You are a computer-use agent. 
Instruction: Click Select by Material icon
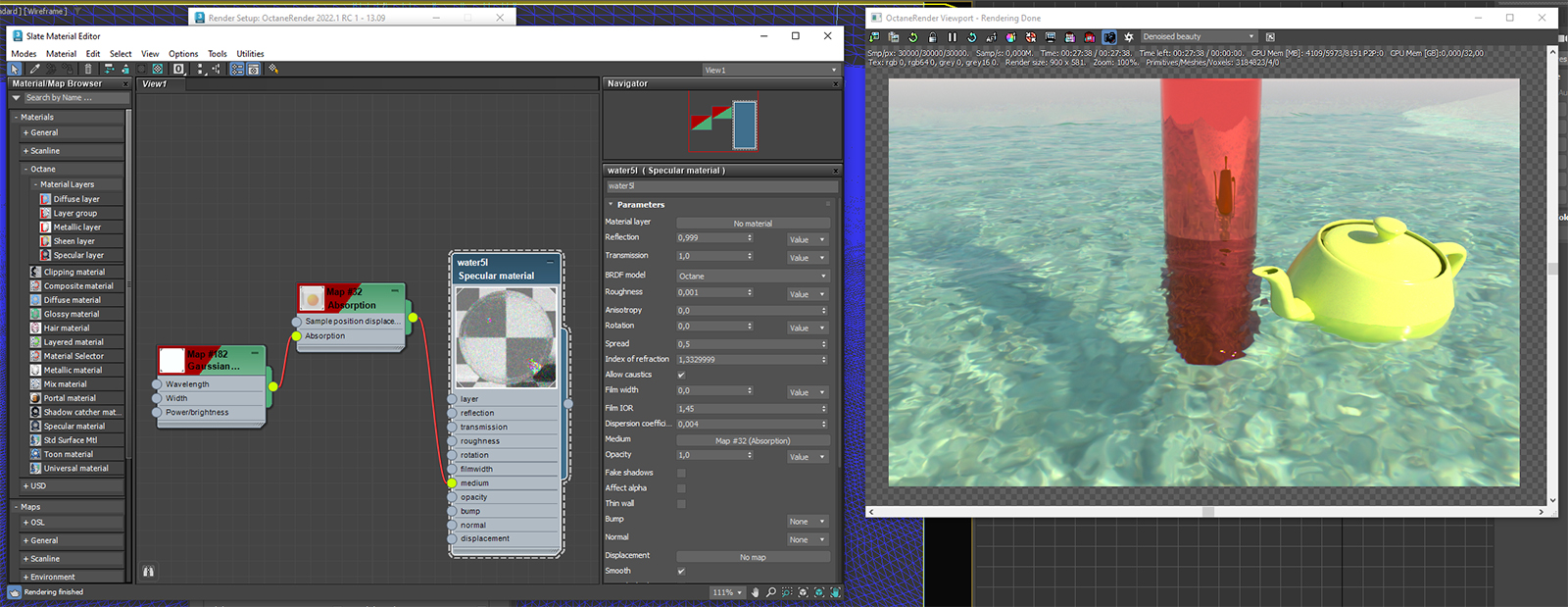[x=273, y=69]
